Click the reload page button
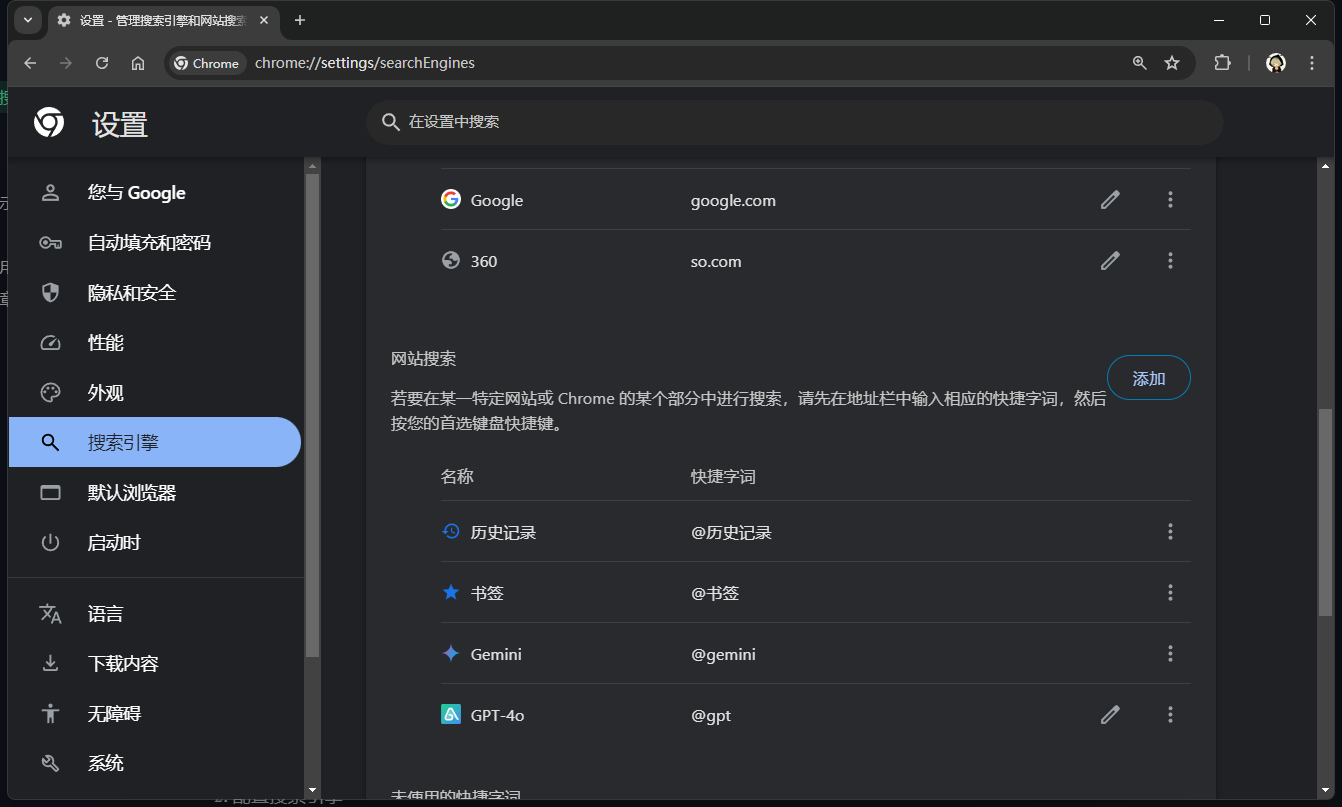Viewport: 1342px width, 807px height. pos(102,63)
